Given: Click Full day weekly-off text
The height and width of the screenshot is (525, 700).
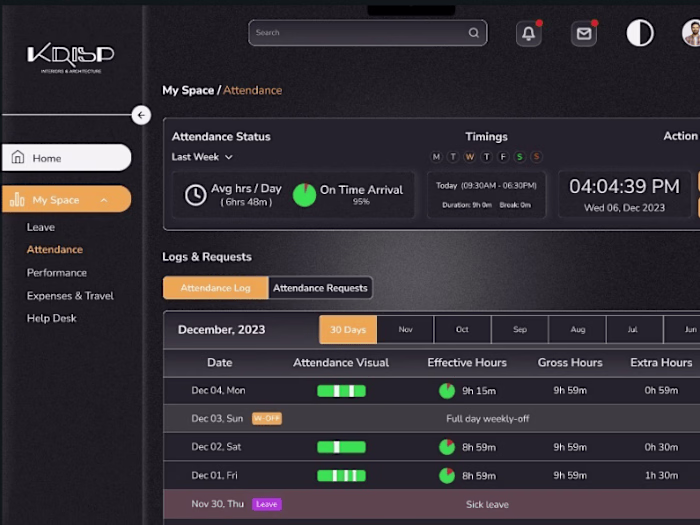Looking at the screenshot, I should point(488,419).
